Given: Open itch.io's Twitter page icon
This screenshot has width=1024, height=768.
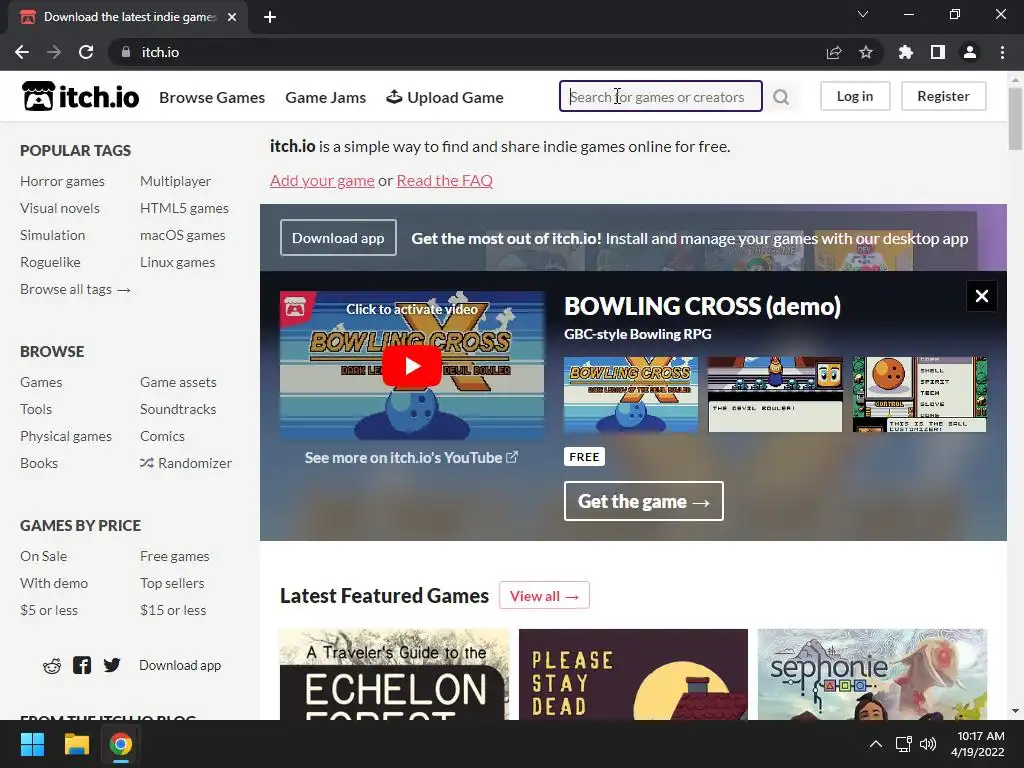Looking at the screenshot, I should point(112,665).
